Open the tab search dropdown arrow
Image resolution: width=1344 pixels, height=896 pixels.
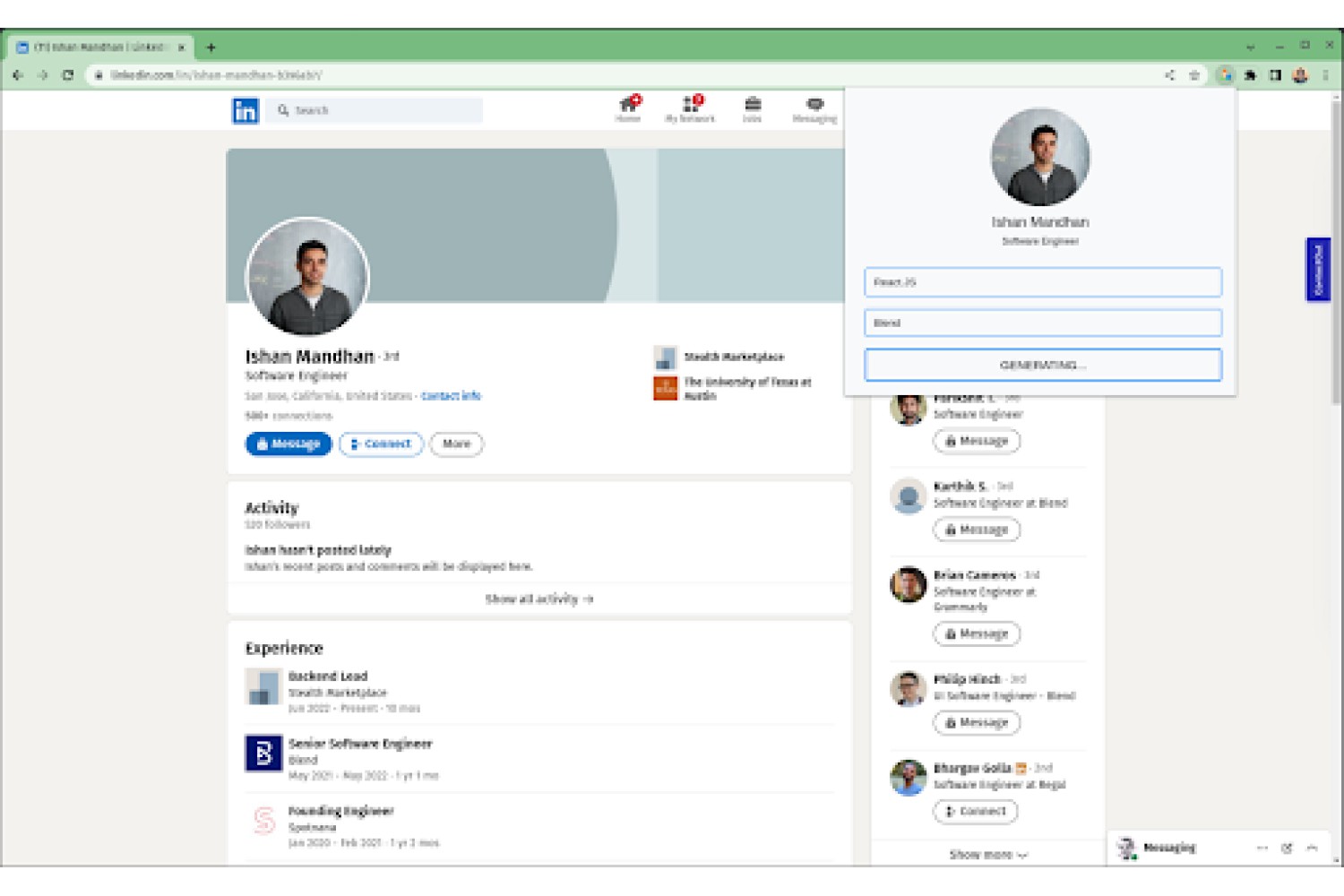(x=1250, y=47)
